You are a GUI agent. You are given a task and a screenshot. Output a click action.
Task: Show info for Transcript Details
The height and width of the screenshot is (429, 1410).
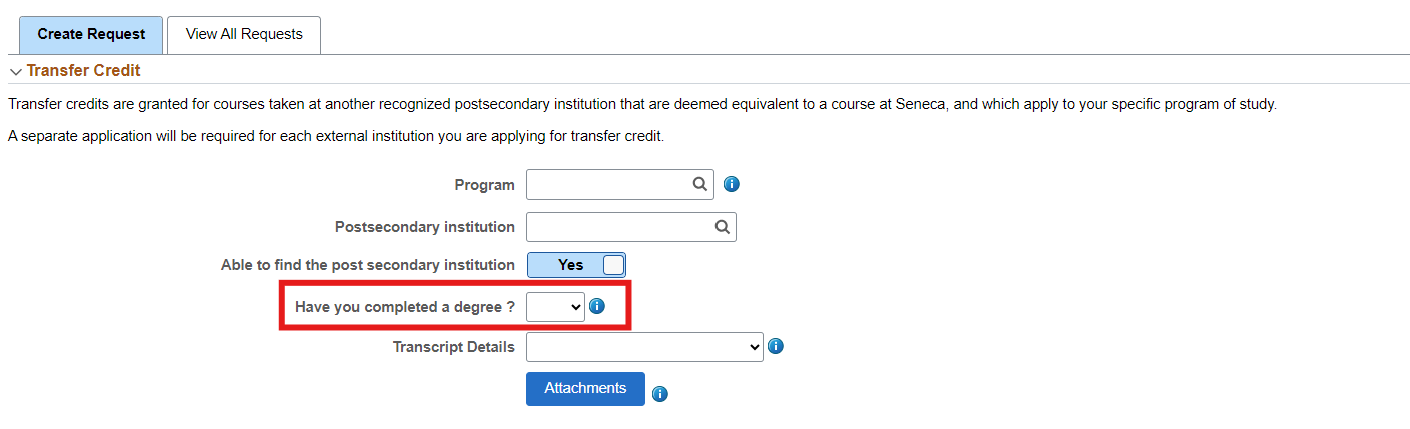[775, 347]
